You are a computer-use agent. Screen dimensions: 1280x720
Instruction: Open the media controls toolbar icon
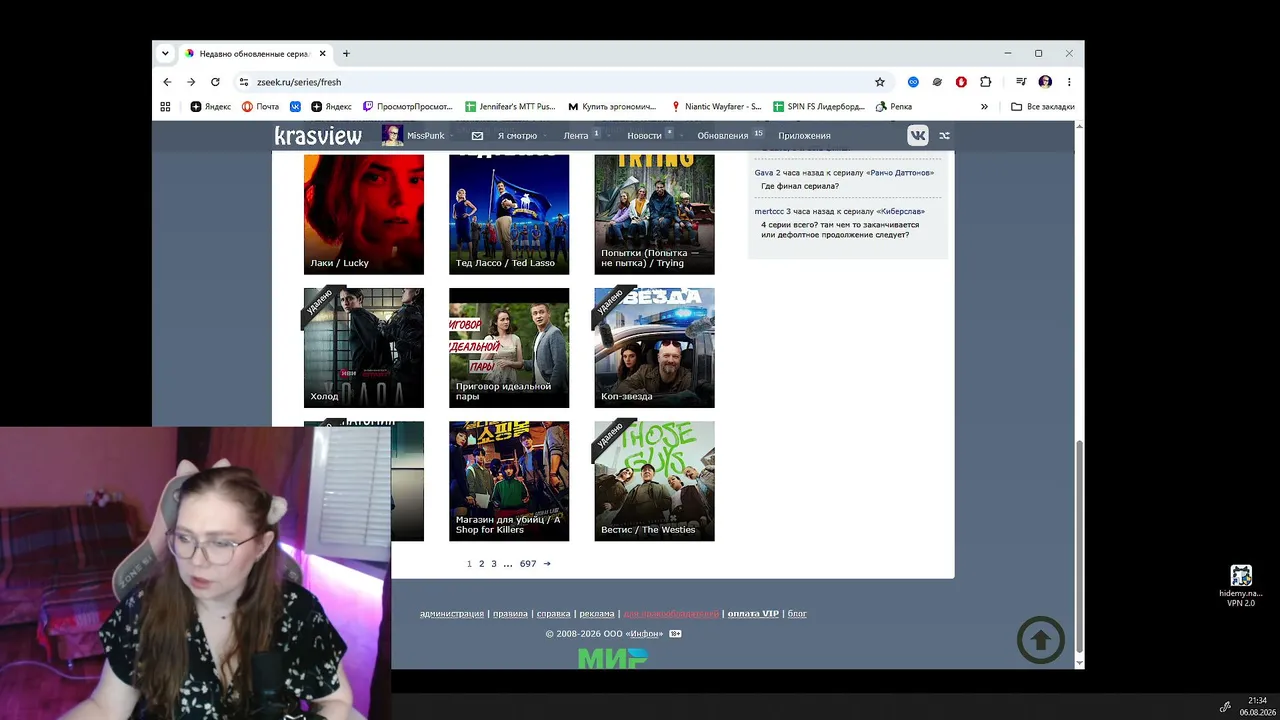1021,82
